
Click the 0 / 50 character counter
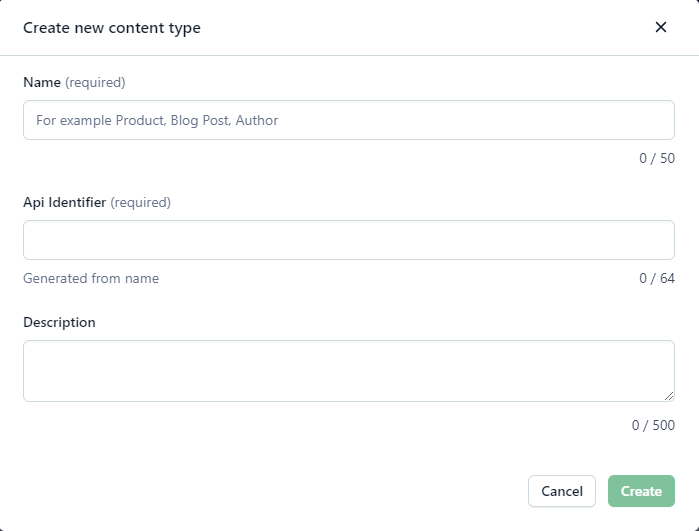click(x=657, y=158)
